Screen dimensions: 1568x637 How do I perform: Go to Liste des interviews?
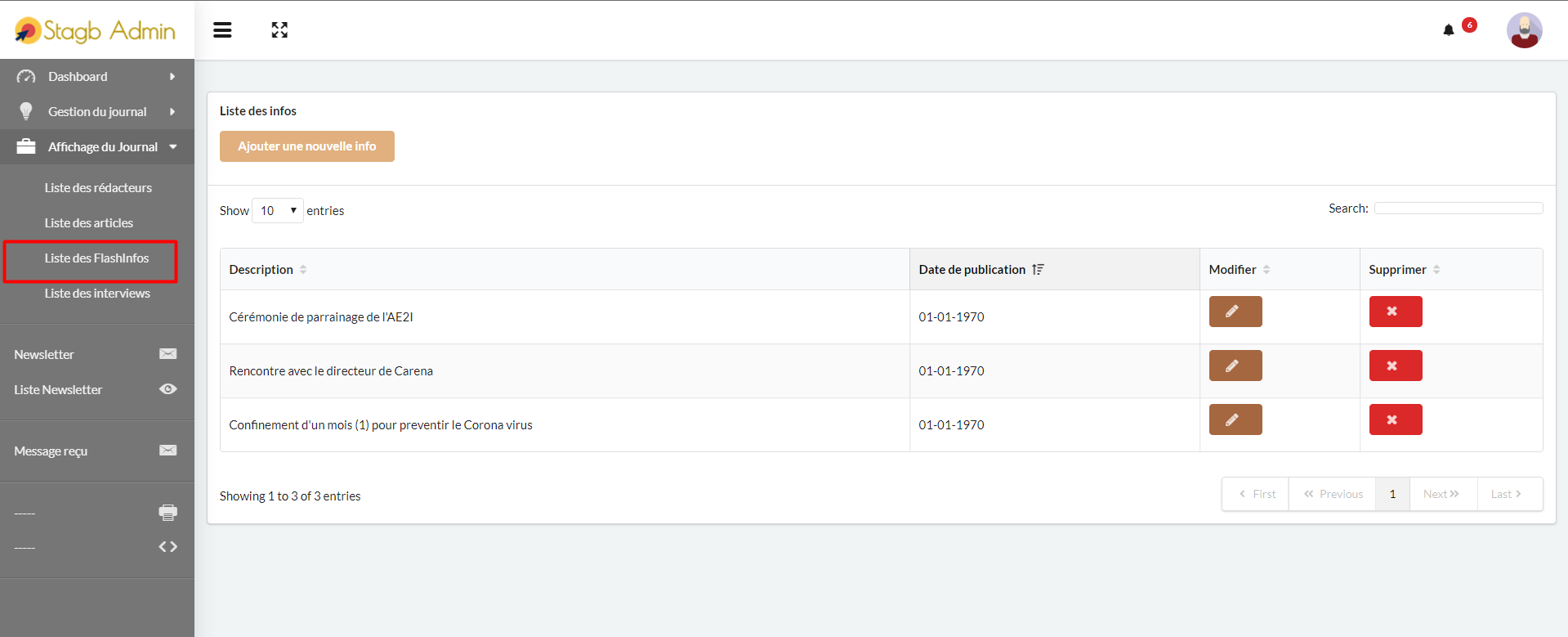(97, 294)
